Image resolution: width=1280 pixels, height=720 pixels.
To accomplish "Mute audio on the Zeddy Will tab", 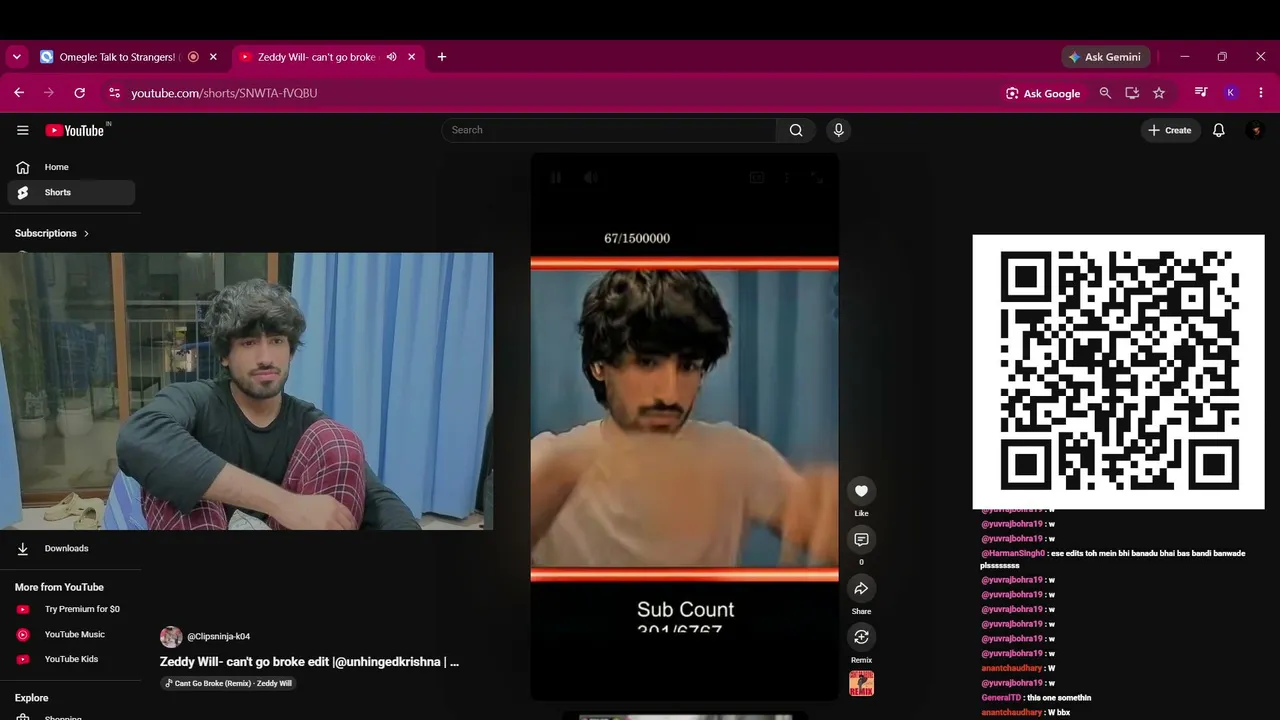I will tap(392, 57).
